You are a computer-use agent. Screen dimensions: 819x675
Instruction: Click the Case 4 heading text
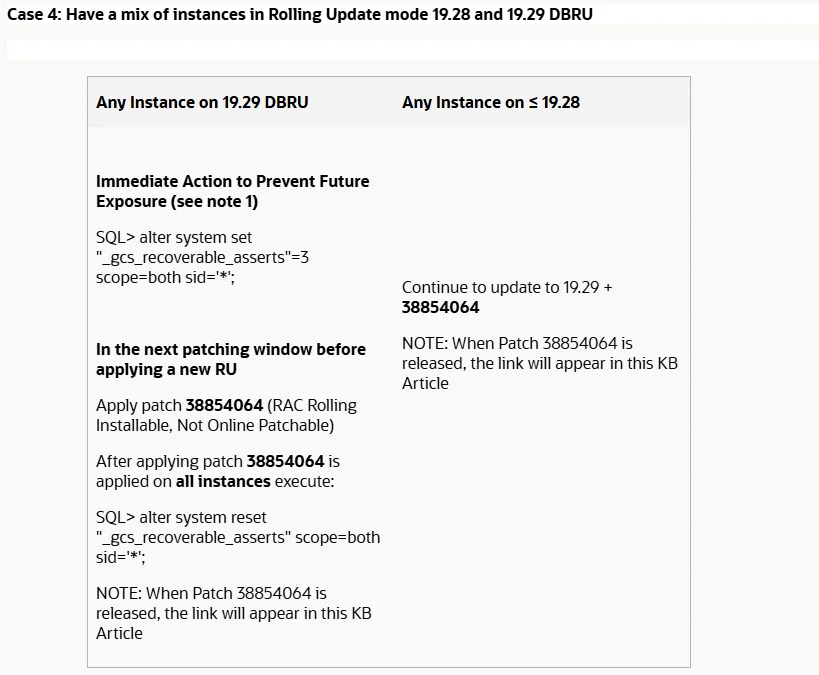[x=300, y=15]
